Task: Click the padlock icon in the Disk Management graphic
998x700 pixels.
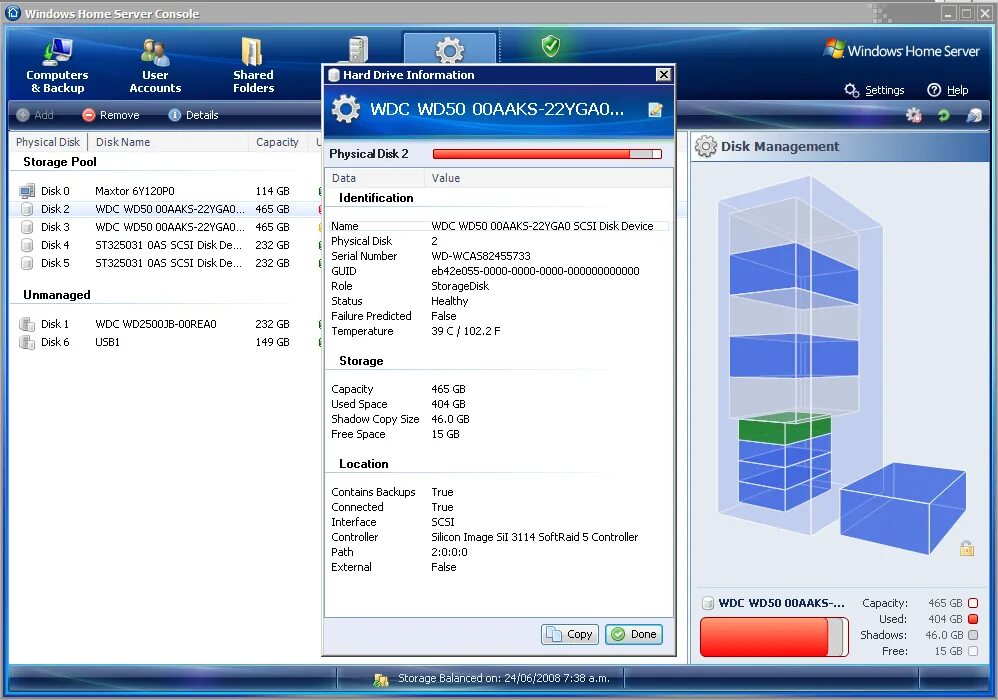Action: [x=967, y=548]
